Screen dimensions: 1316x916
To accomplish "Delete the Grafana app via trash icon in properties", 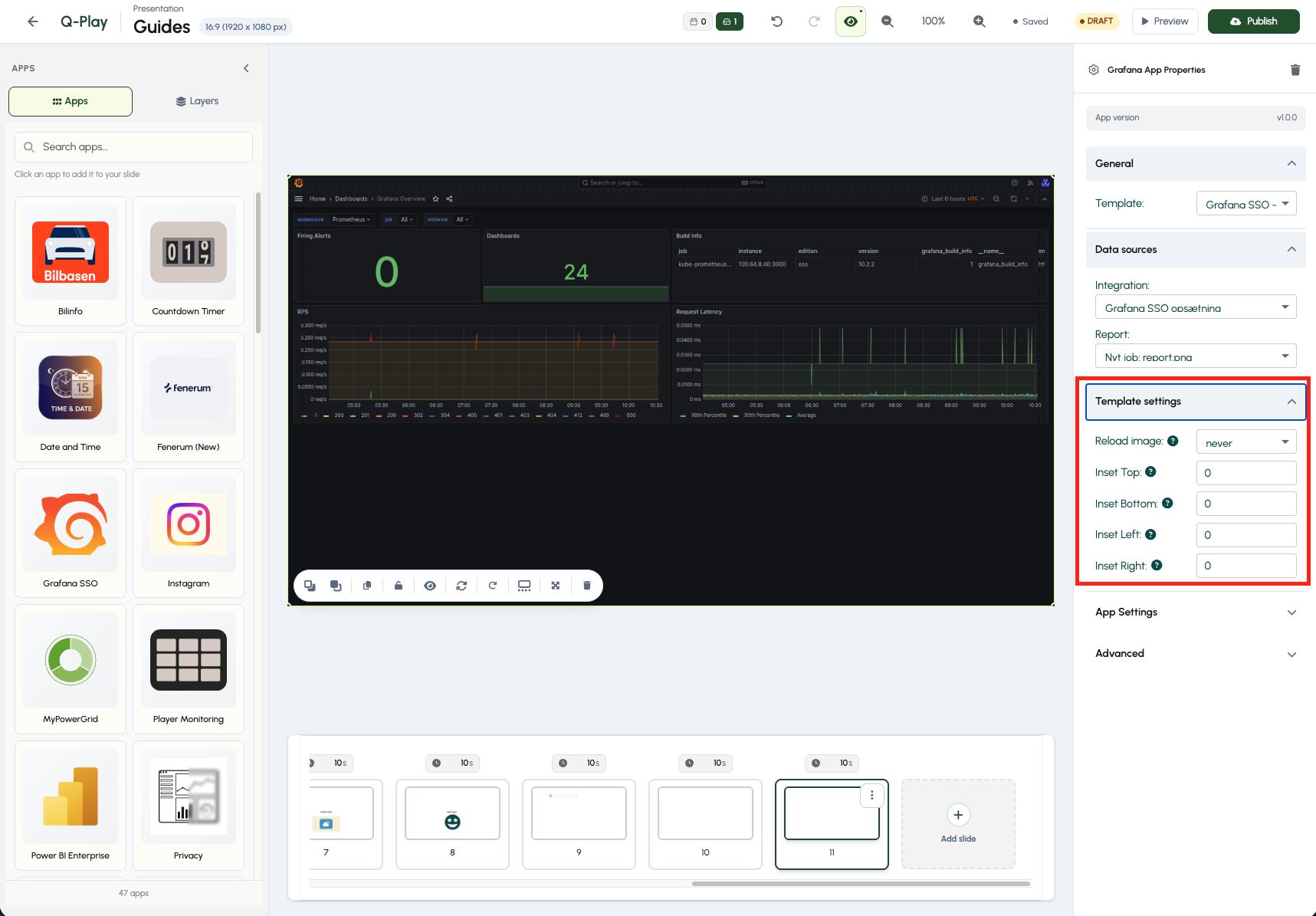I will coord(1295,70).
